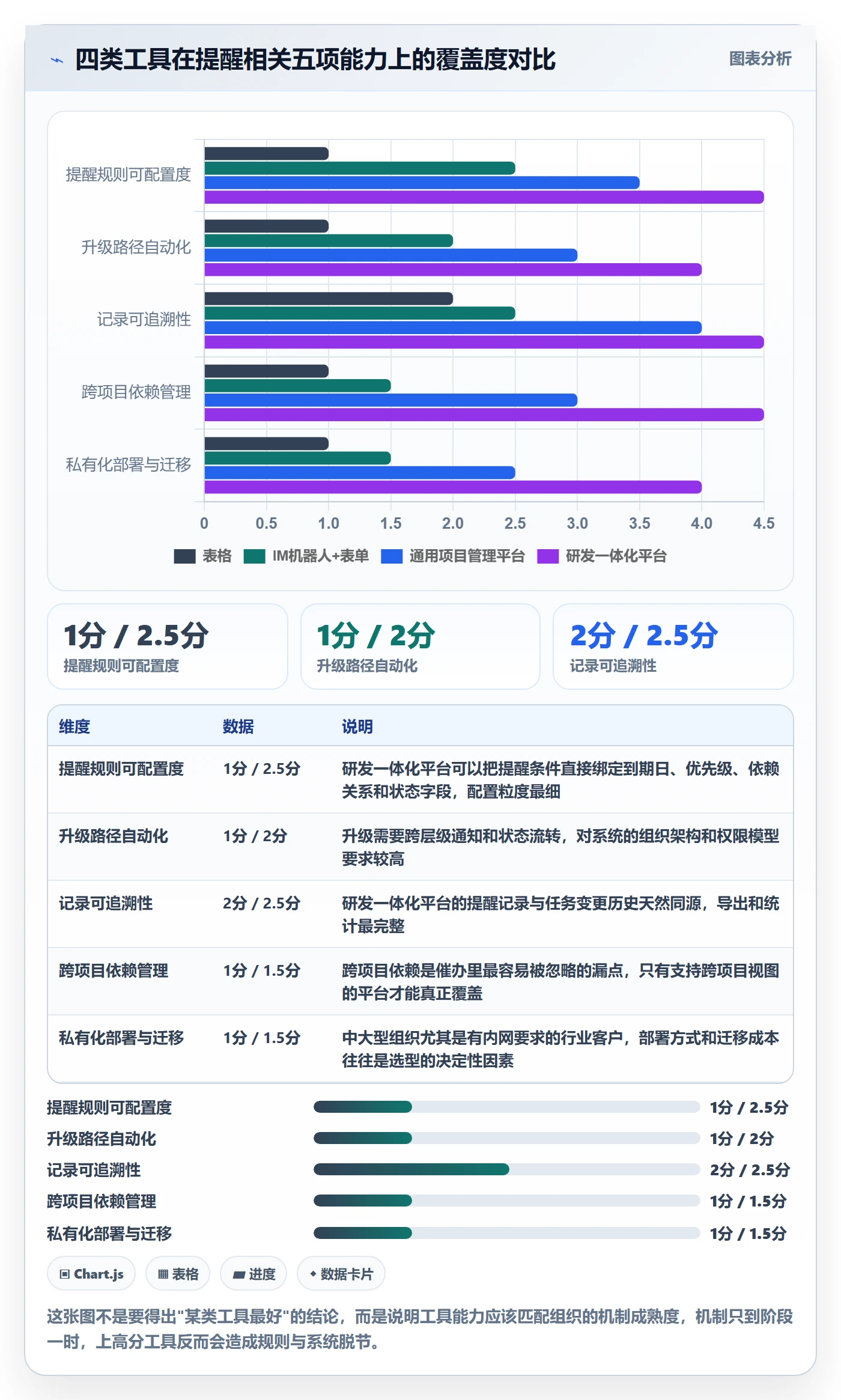Click the dark 跨项目依赖管理 chart bar
Viewport: 841px width, 1400px height.
pyautogui.click(x=266, y=371)
